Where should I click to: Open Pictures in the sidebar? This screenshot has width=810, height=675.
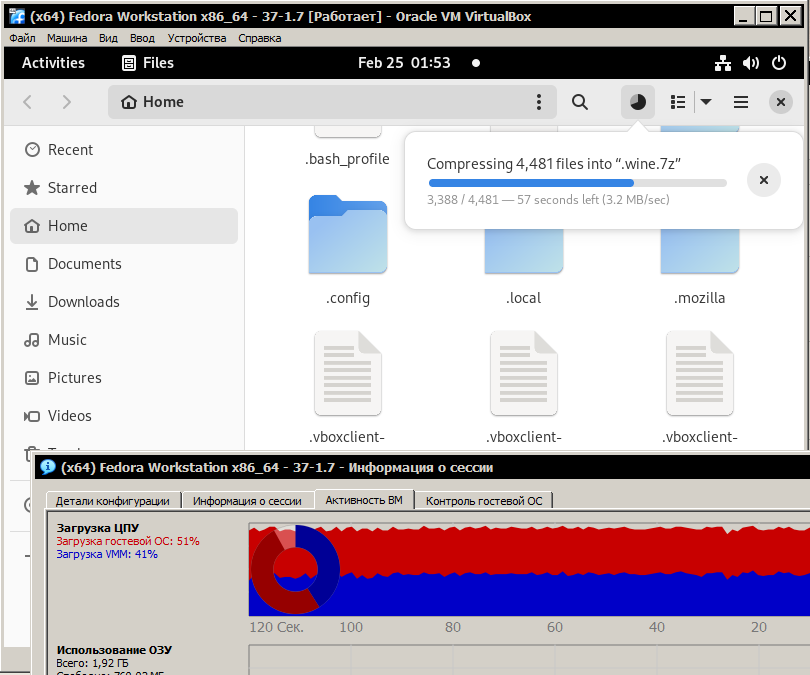point(124,378)
